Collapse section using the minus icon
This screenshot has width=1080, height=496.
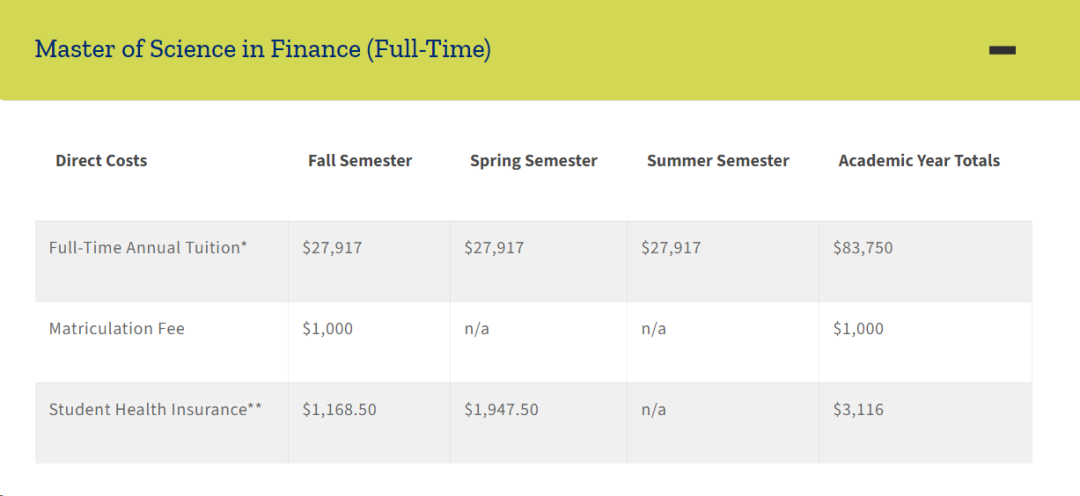click(x=1002, y=50)
